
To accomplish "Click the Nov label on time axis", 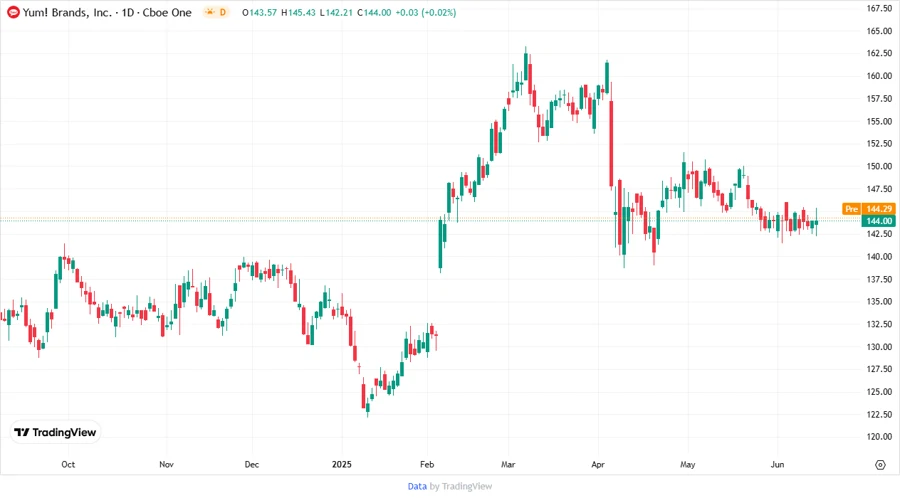I will tap(166, 464).
